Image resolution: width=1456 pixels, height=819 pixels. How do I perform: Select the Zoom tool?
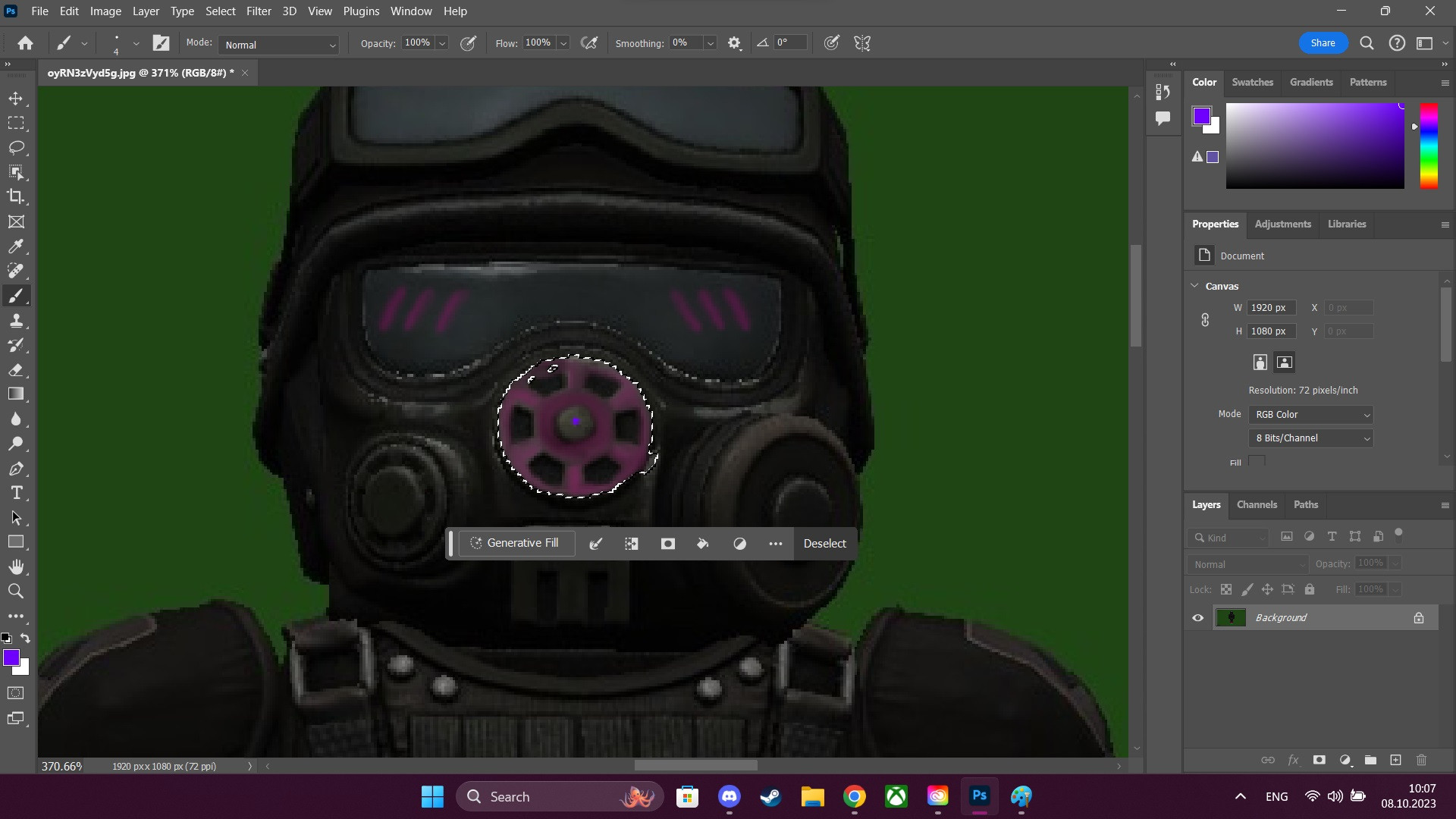coord(16,591)
